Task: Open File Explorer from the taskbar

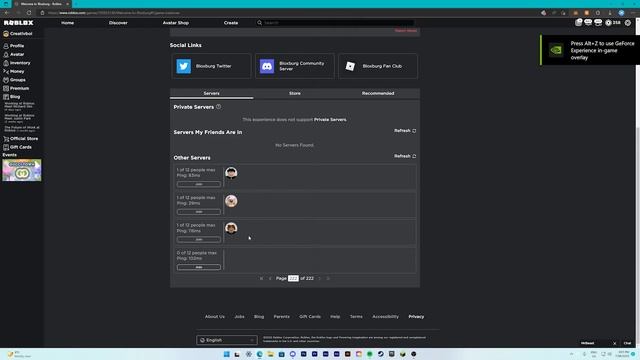Action: 271,354
